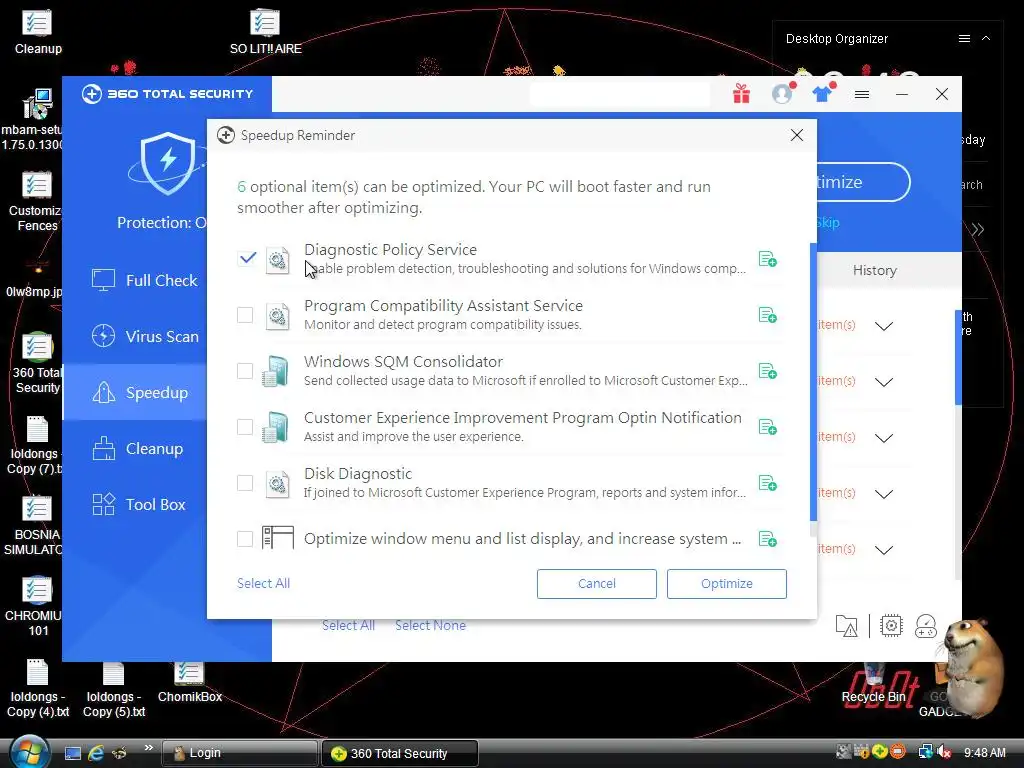This screenshot has height=768, width=1024.
Task: Click add-to-ignore icon for Diagnostic Policy Service
Action: pyautogui.click(x=767, y=259)
